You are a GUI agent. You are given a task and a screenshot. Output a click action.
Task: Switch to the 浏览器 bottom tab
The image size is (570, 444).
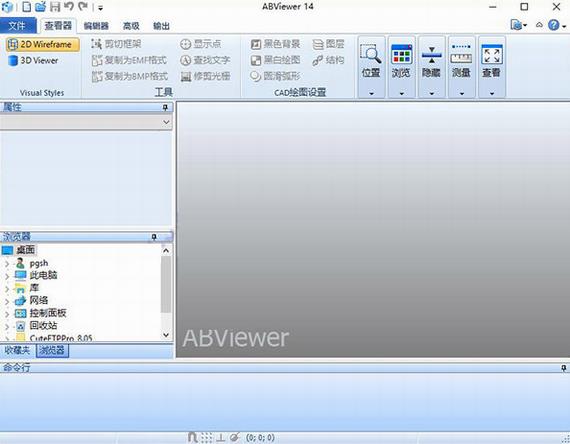coord(52,351)
